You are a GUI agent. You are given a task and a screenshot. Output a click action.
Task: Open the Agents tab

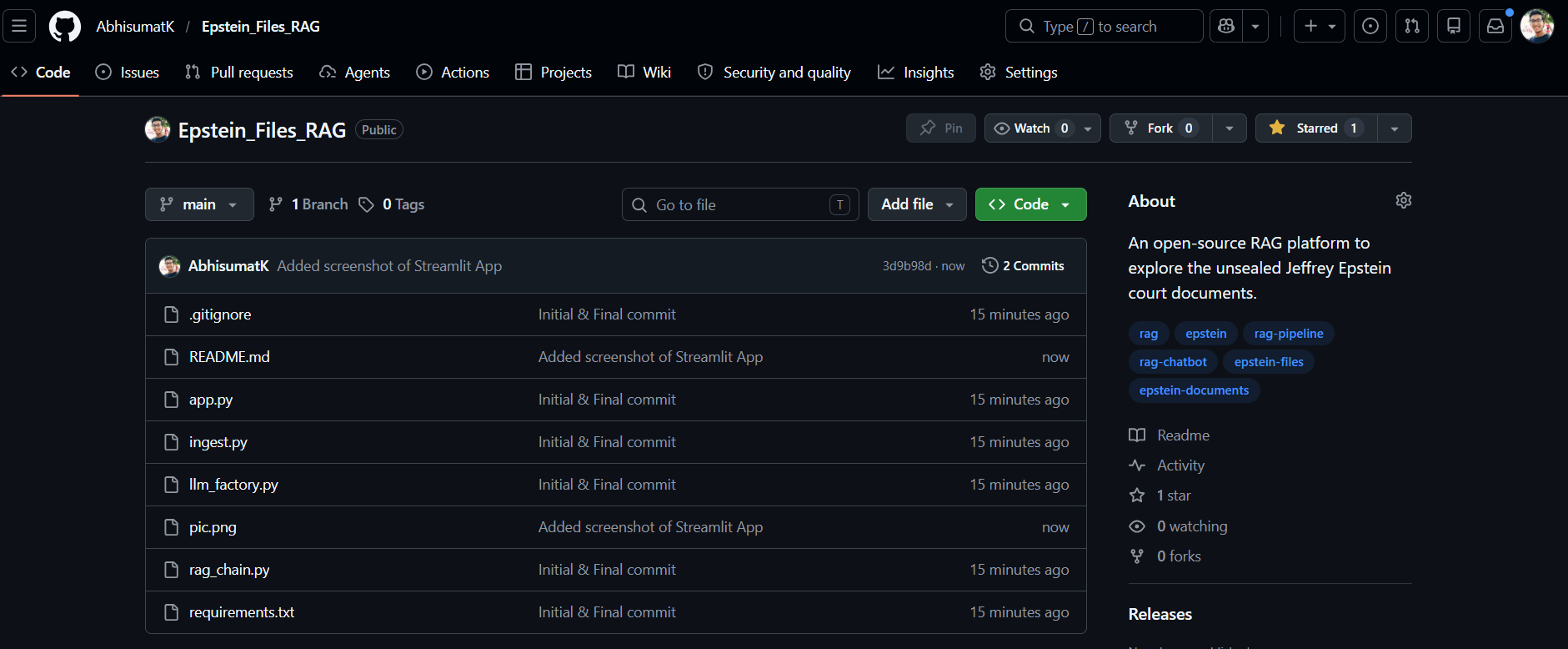click(x=355, y=73)
